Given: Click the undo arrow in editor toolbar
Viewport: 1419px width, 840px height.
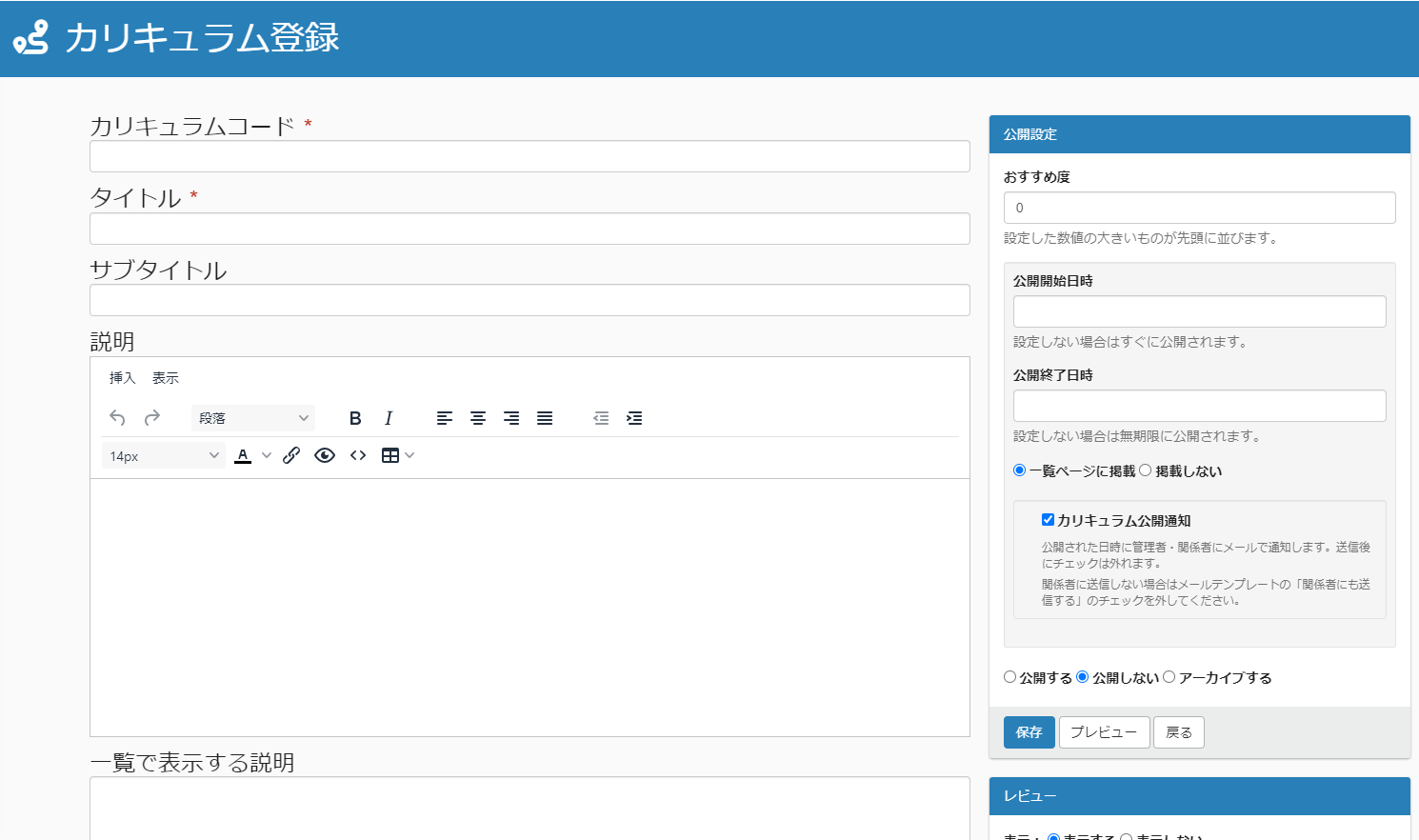Looking at the screenshot, I should pos(117,418).
